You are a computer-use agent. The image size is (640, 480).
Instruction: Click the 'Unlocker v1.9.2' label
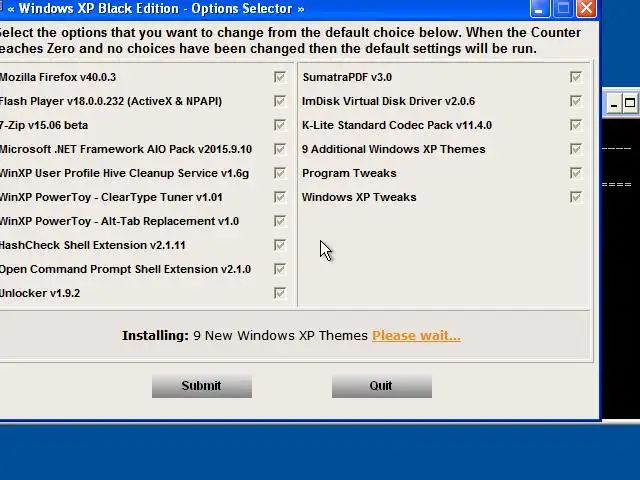(40, 293)
